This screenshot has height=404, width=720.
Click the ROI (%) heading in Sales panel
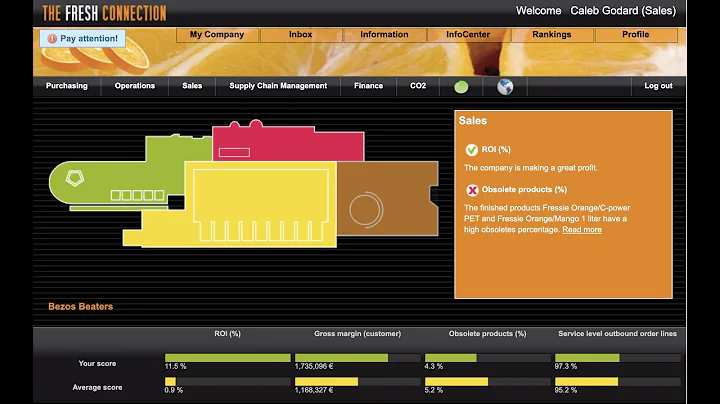tap(496, 150)
